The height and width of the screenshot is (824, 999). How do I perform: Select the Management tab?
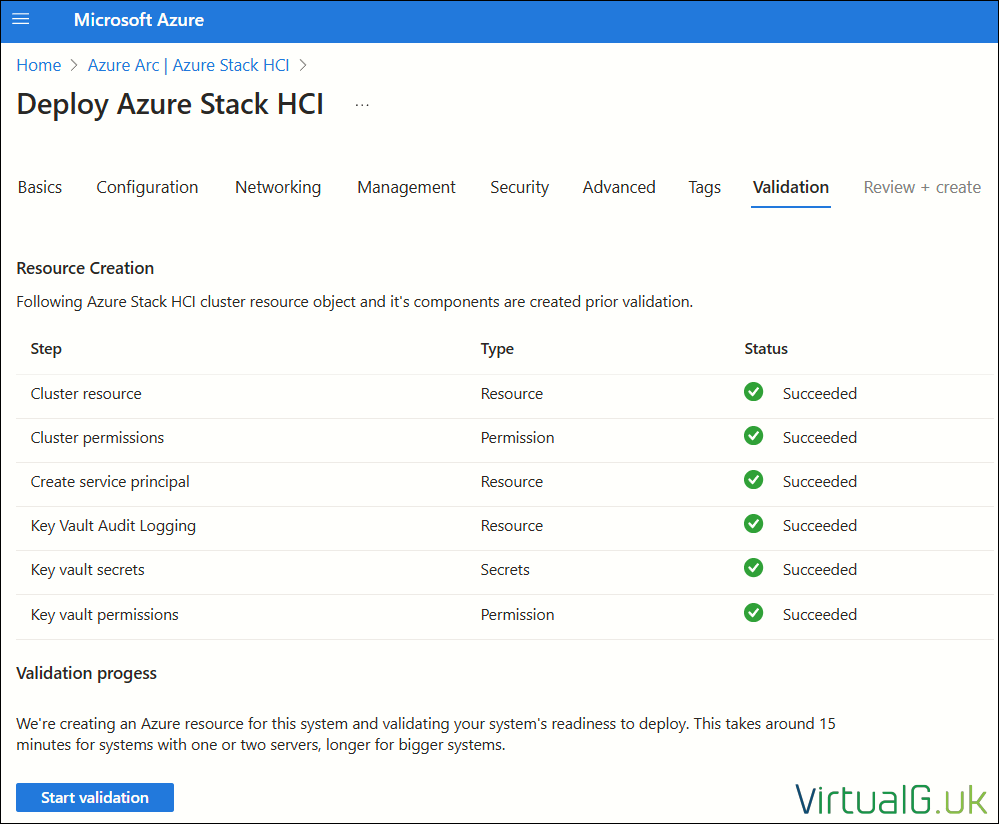click(x=406, y=187)
